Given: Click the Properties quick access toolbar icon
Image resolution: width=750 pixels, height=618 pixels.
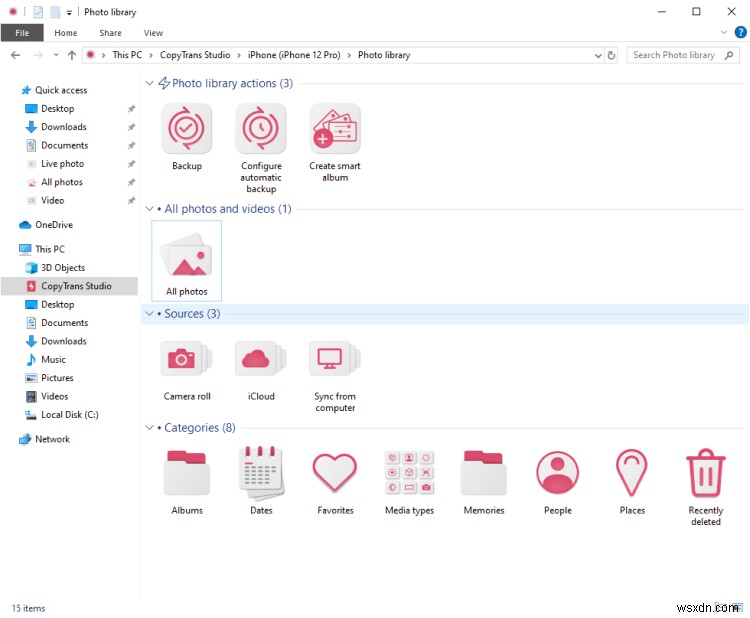Looking at the screenshot, I should pyautogui.click(x=38, y=12).
